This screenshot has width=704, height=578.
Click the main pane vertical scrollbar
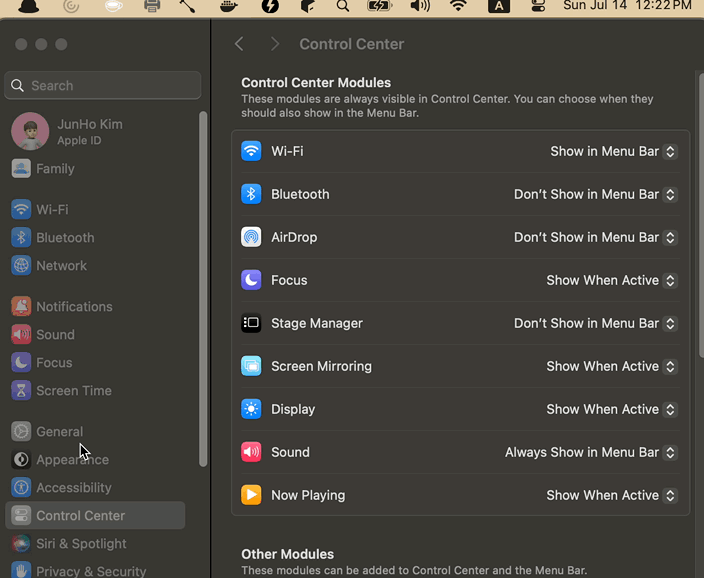[x=701, y=214]
